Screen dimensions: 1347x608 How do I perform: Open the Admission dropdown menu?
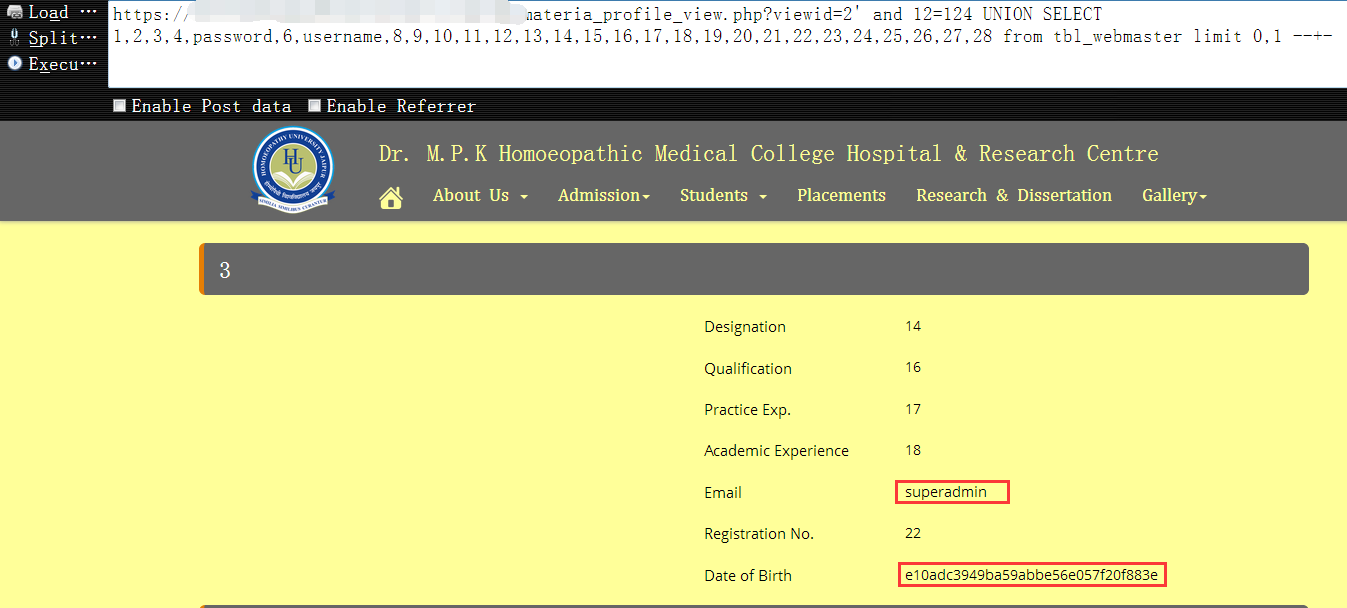click(x=604, y=196)
